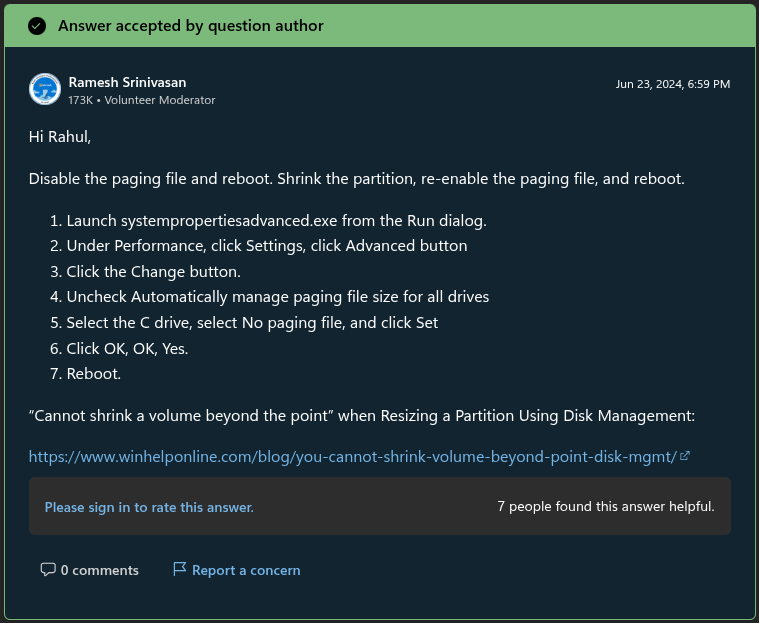
Task: Click the "Answer accepted by question author" banner text
Action: (x=190, y=26)
